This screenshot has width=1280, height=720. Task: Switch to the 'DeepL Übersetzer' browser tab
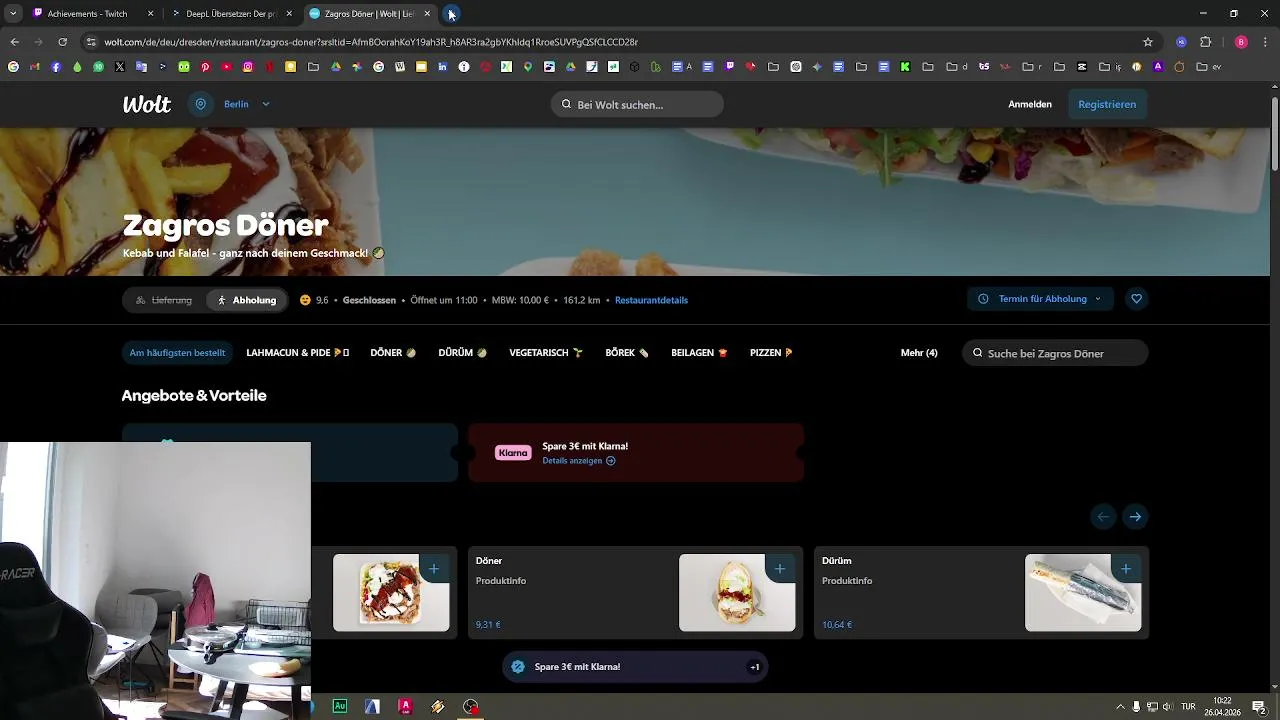tap(231, 14)
